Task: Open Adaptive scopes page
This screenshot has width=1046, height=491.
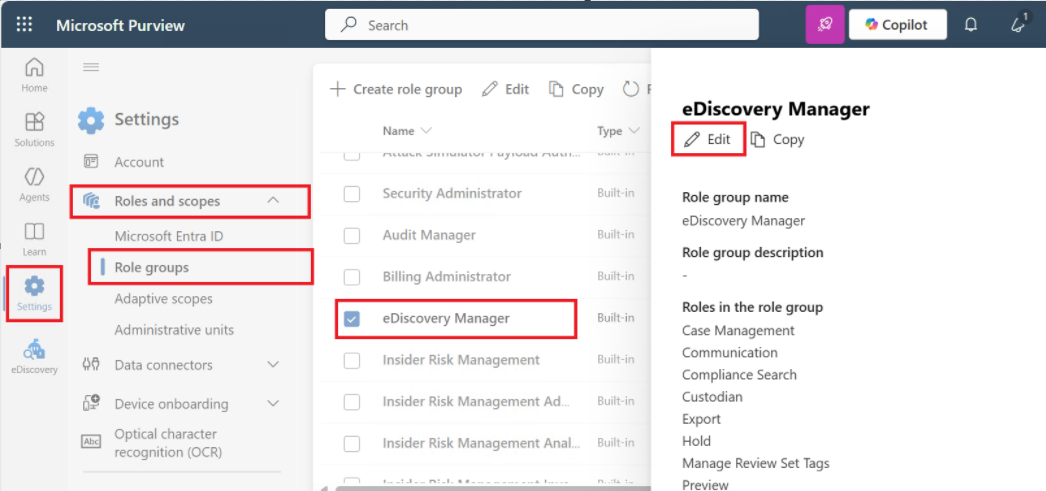Action: (x=163, y=298)
